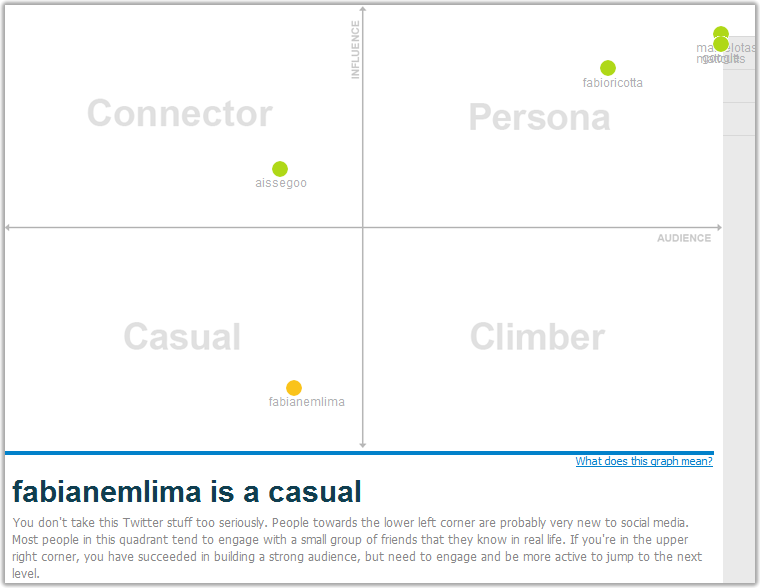
Task: Click the Persona quadrant label
Action: point(539,118)
